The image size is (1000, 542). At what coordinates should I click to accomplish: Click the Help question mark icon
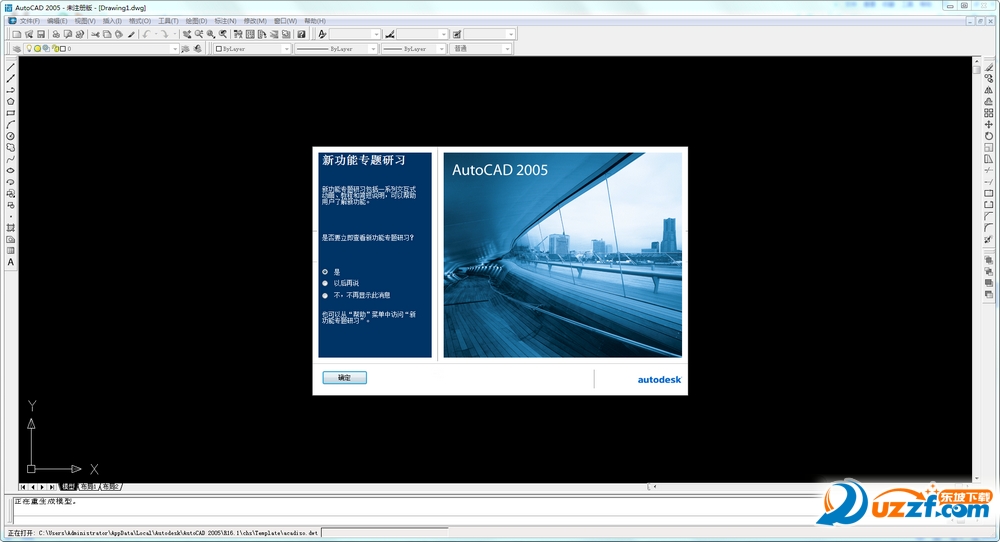302,34
